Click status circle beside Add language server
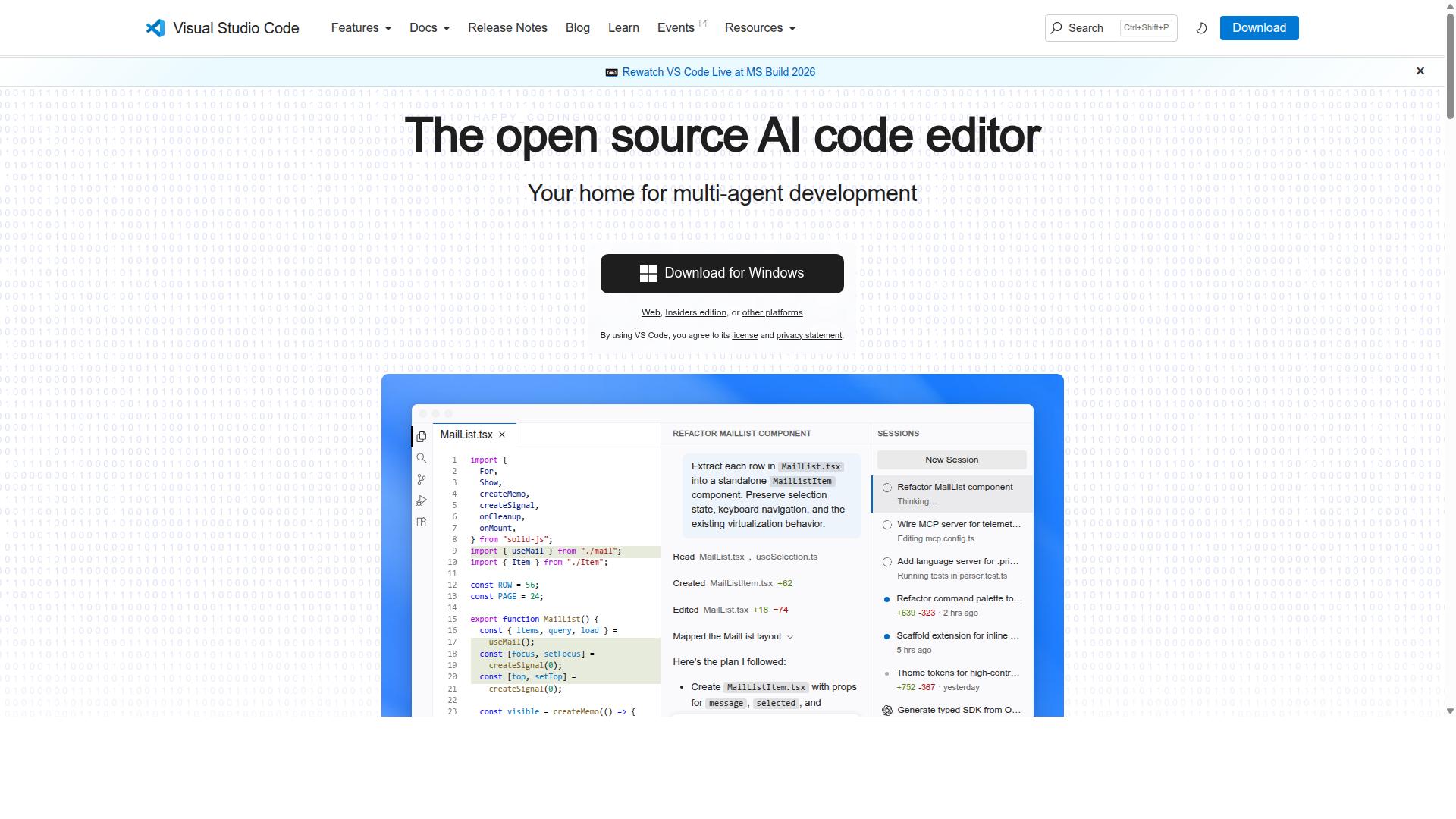Image resolution: width=1456 pixels, height=819 pixels. (887, 562)
